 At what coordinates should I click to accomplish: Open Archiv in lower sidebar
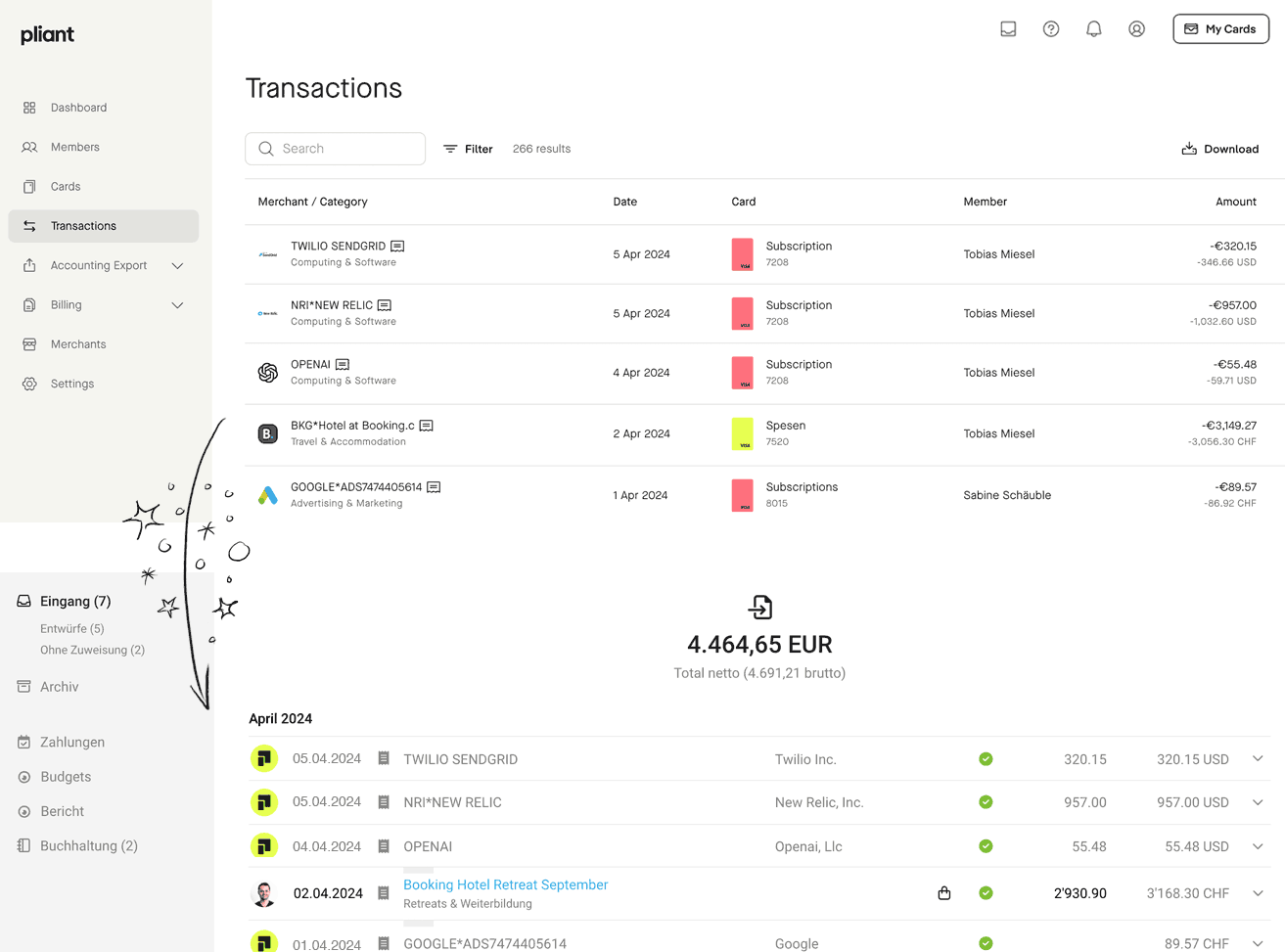click(59, 687)
